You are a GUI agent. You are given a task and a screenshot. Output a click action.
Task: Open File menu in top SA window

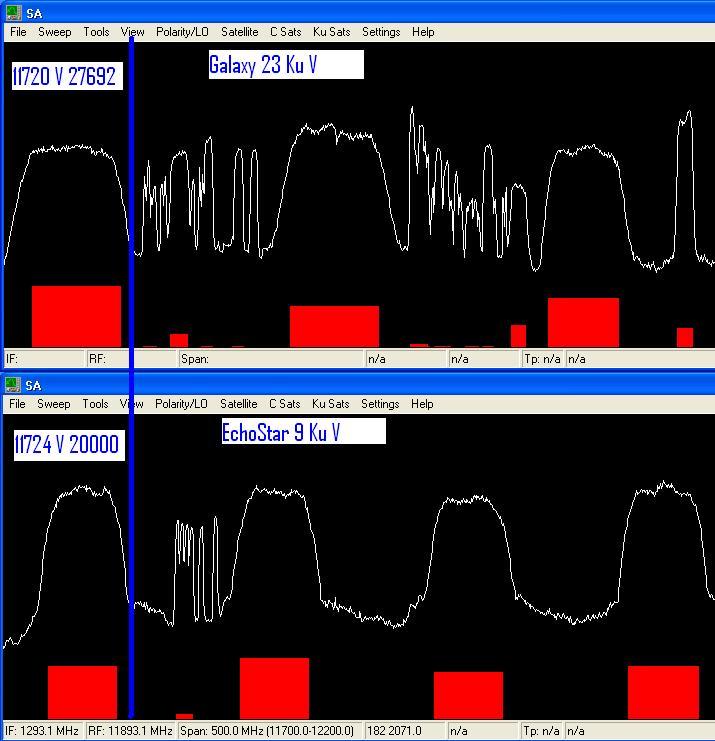(18, 32)
